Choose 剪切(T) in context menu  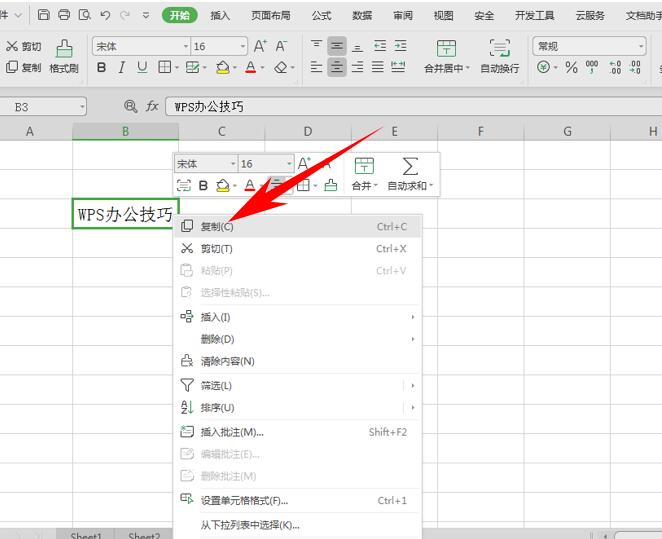point(298,249)
